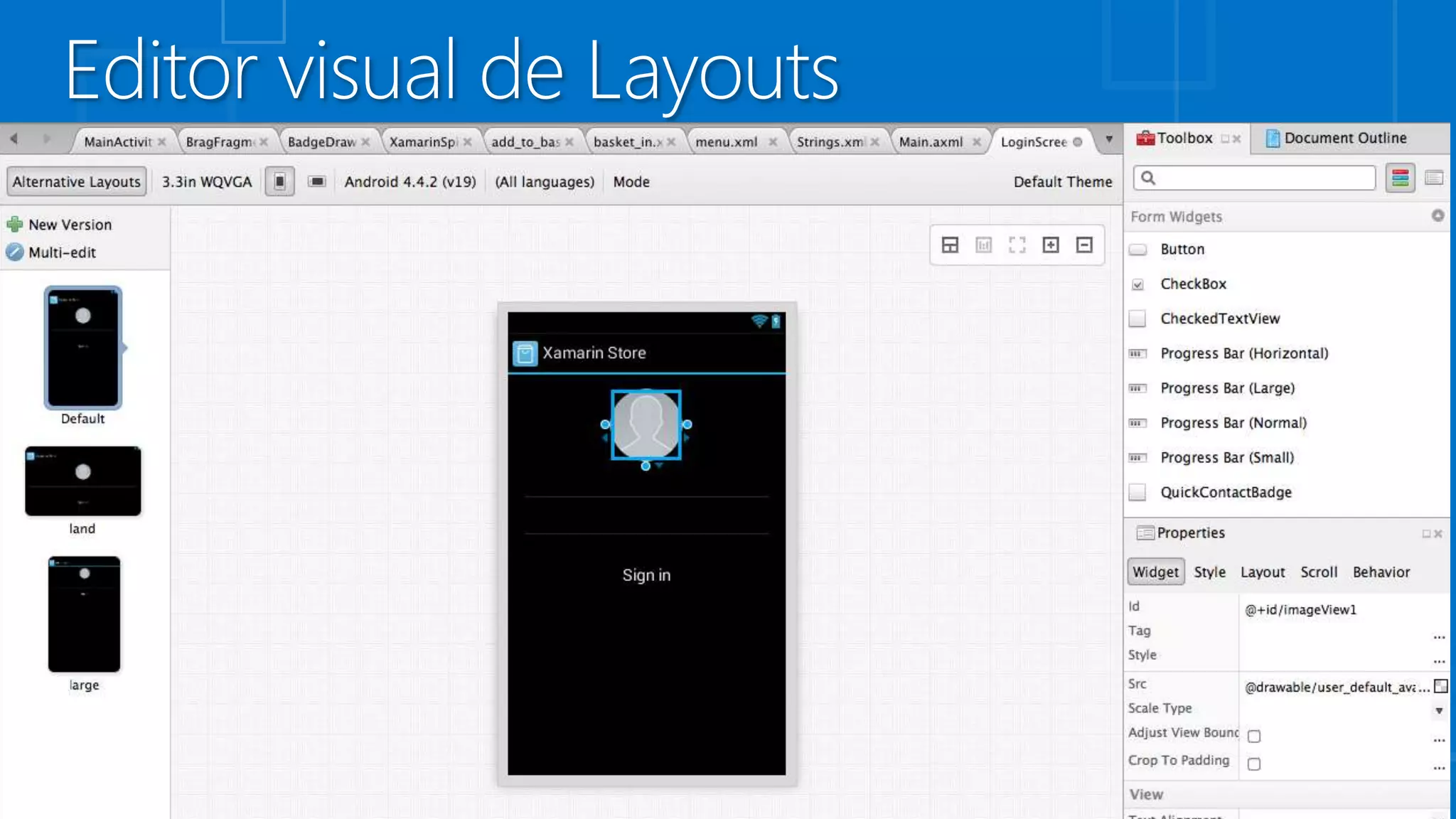
Task: Click the toolbox list view icon
Action: click(x=1434, y=178)
